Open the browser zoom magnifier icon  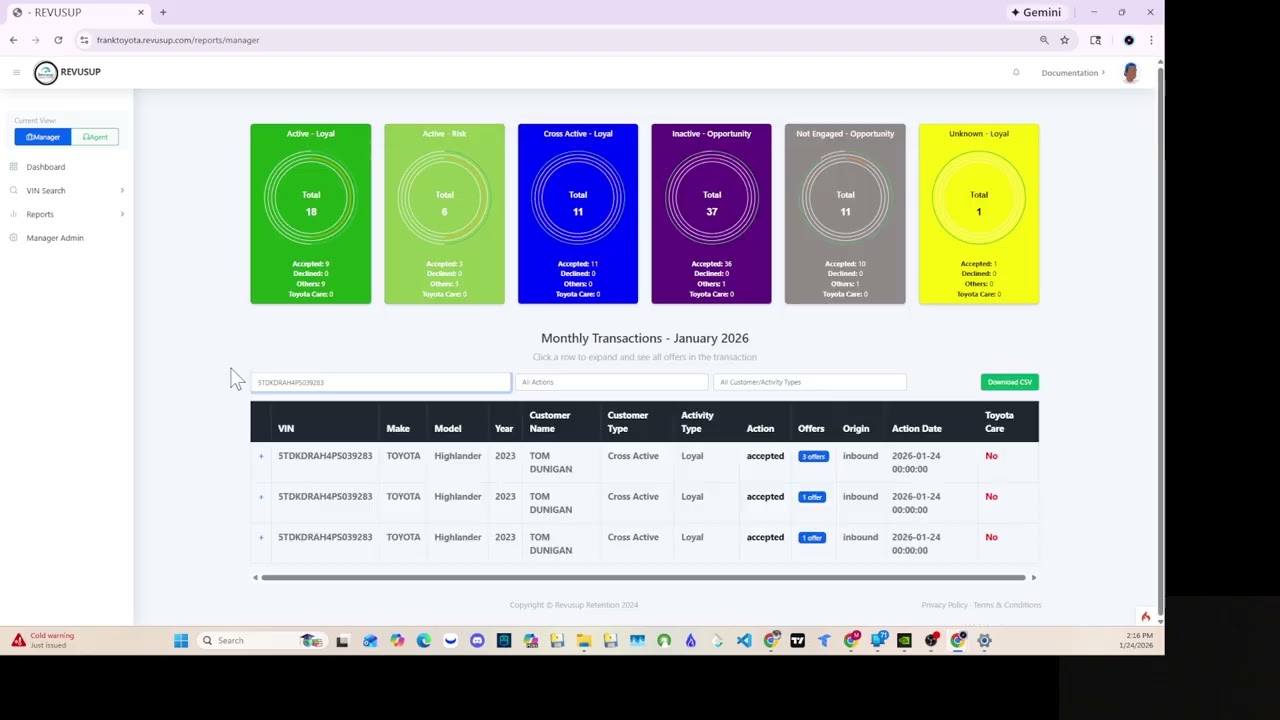click(1044, 40)
